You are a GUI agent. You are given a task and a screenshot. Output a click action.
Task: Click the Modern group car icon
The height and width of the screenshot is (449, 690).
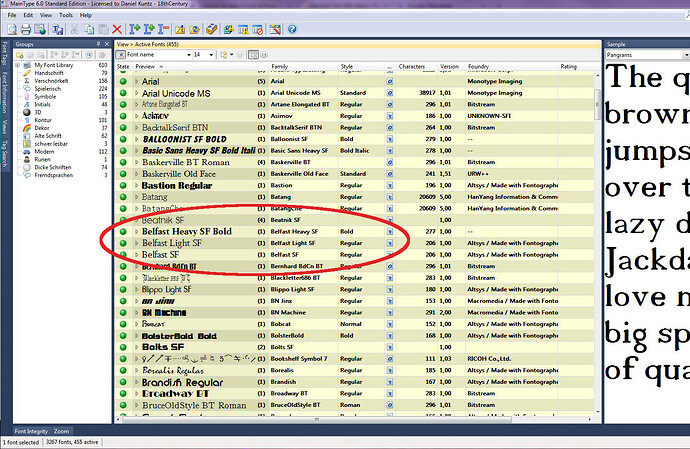(27, 151)
